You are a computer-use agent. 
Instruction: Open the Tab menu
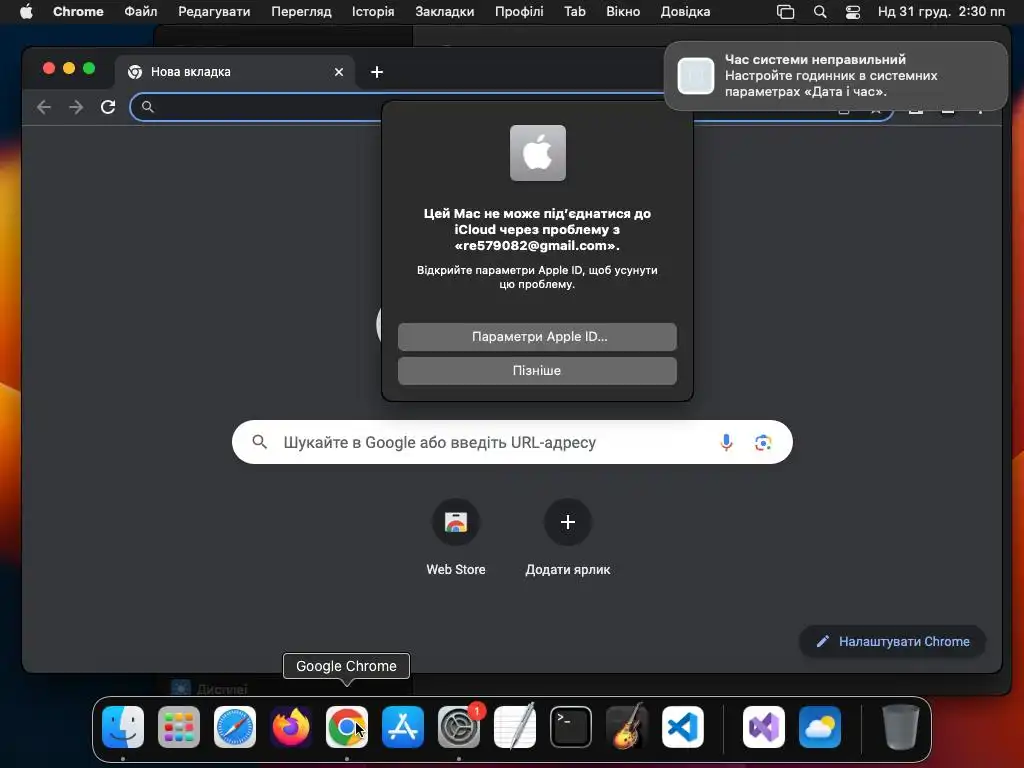coord(575,12)
